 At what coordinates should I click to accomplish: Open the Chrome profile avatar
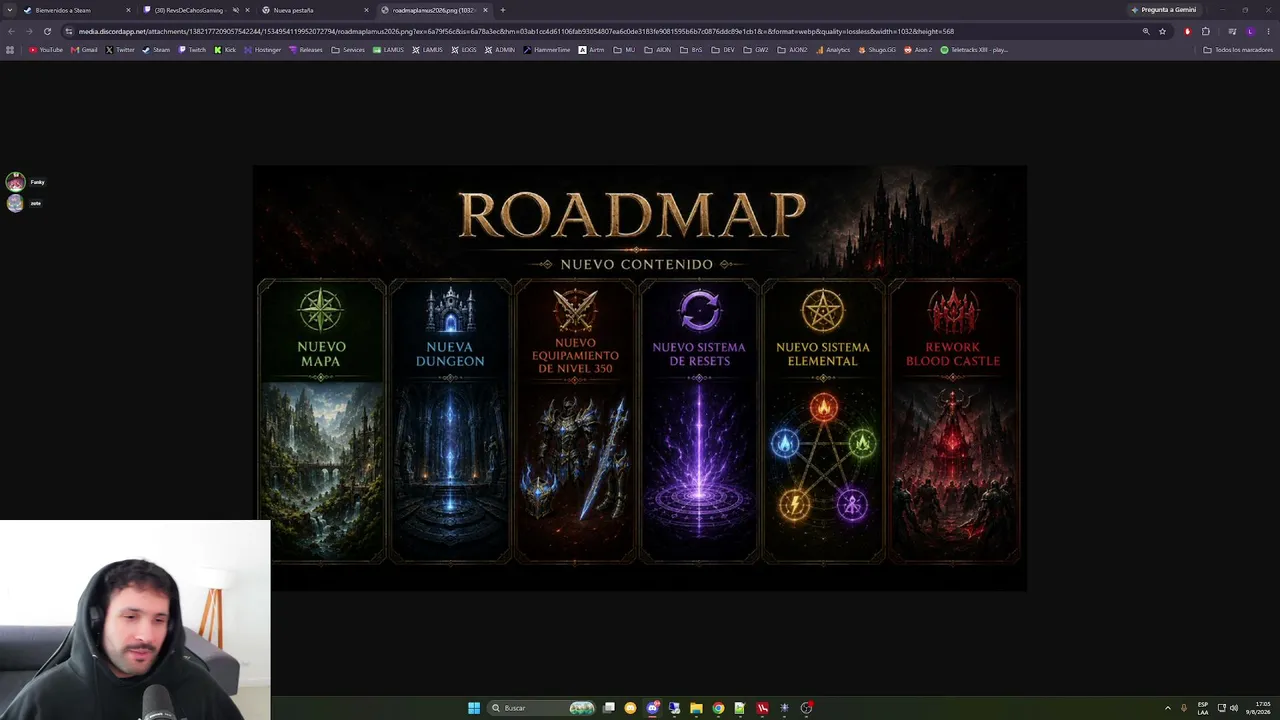click(x=1250, y=31)
